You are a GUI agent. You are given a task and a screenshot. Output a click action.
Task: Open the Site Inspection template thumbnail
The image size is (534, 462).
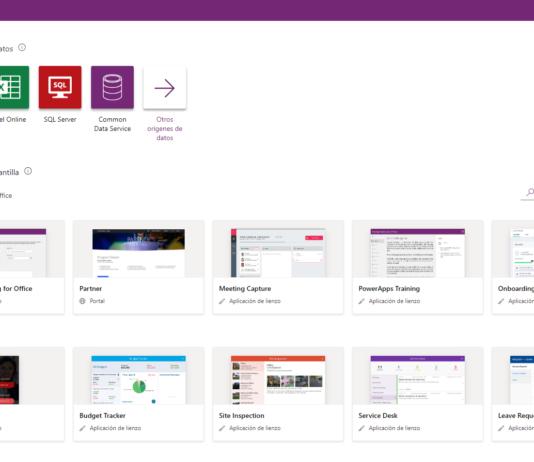coord(278,380)
